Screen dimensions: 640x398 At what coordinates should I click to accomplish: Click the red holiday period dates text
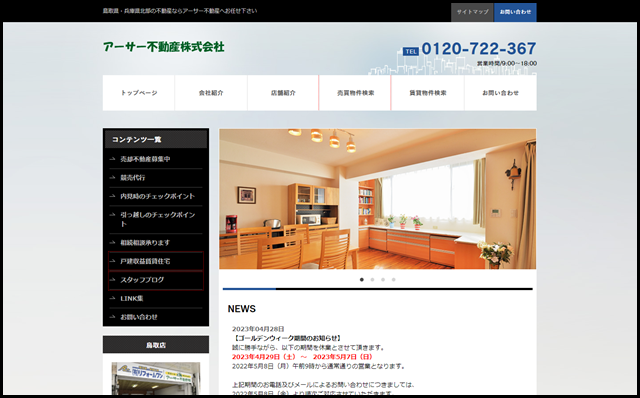[x=303, y=357]
